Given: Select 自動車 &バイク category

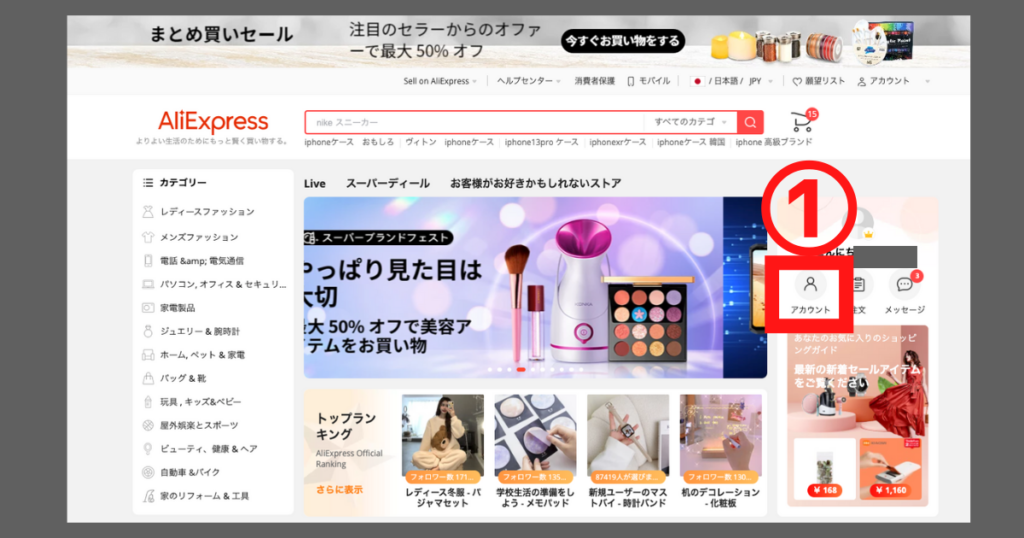Looking at the screenshot, I should (x=190, y=472).
